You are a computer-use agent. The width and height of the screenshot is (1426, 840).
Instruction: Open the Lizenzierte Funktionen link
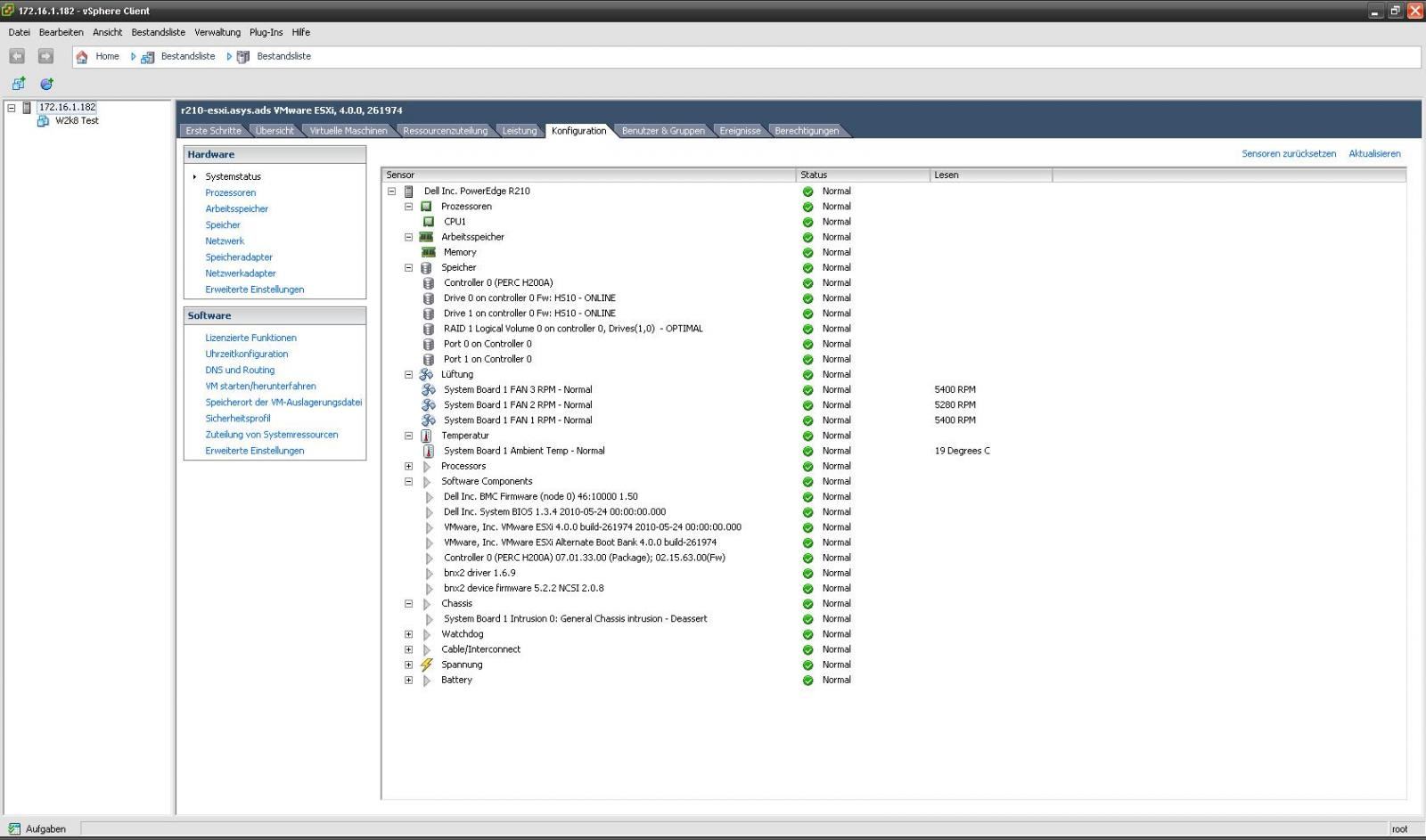(x=250, y=338)
